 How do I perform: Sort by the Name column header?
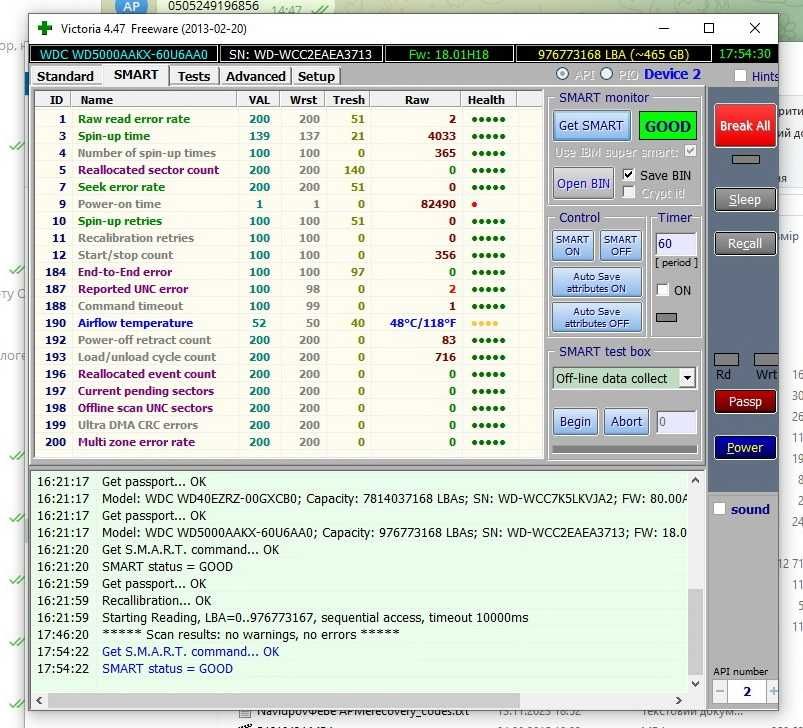154,100
